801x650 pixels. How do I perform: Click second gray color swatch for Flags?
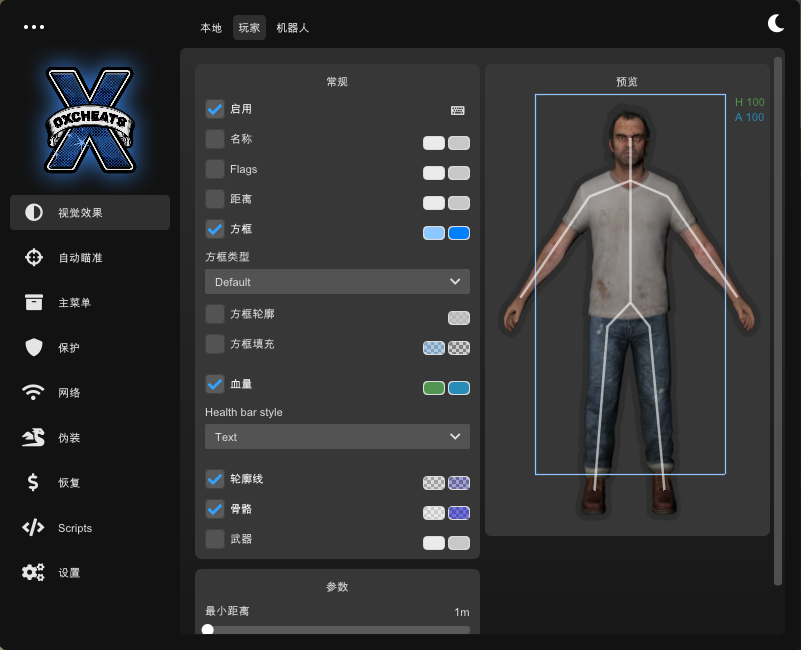459,173
